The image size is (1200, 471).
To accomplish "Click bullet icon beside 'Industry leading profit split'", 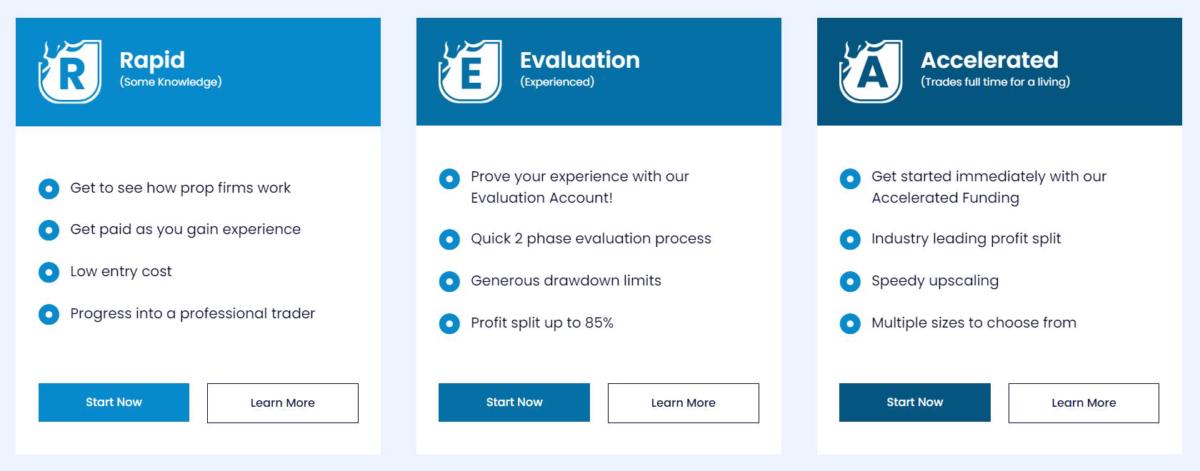I will coord(850,239).
